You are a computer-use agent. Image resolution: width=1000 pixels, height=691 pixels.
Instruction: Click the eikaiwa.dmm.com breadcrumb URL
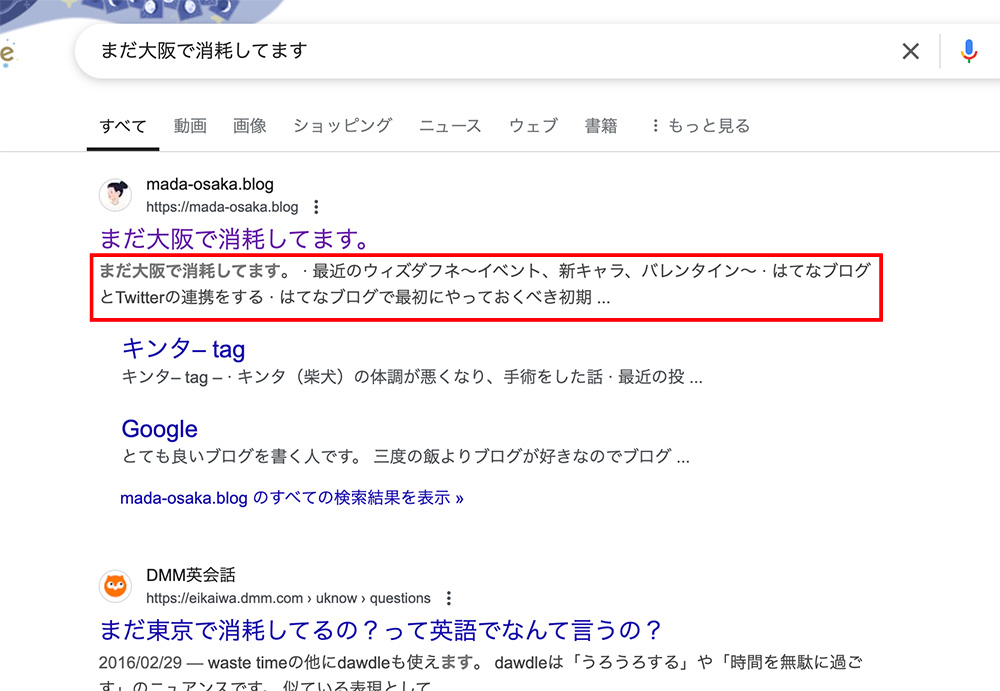(288, 598)
